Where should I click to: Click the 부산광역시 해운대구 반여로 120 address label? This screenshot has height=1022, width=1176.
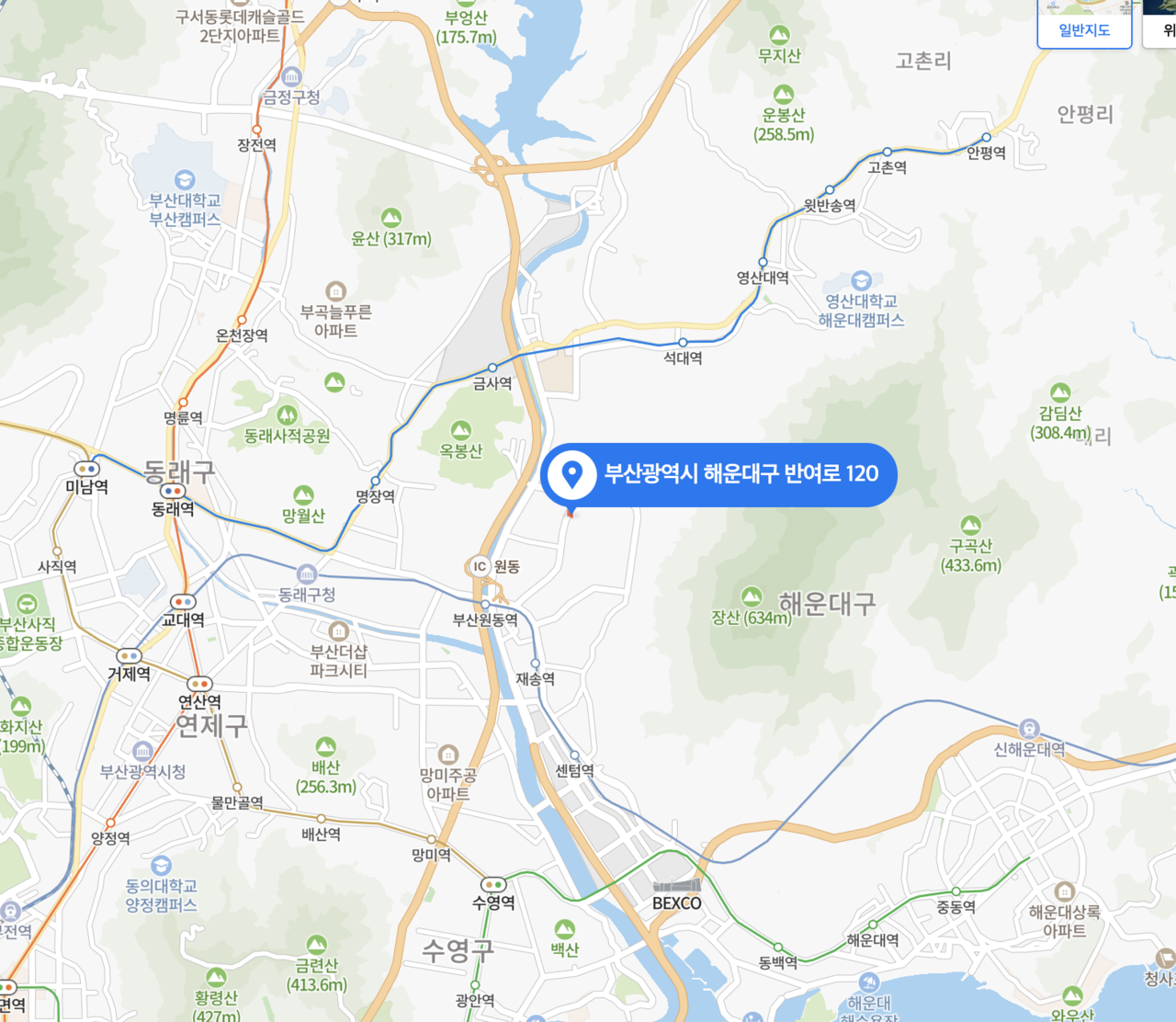[741, 474]
